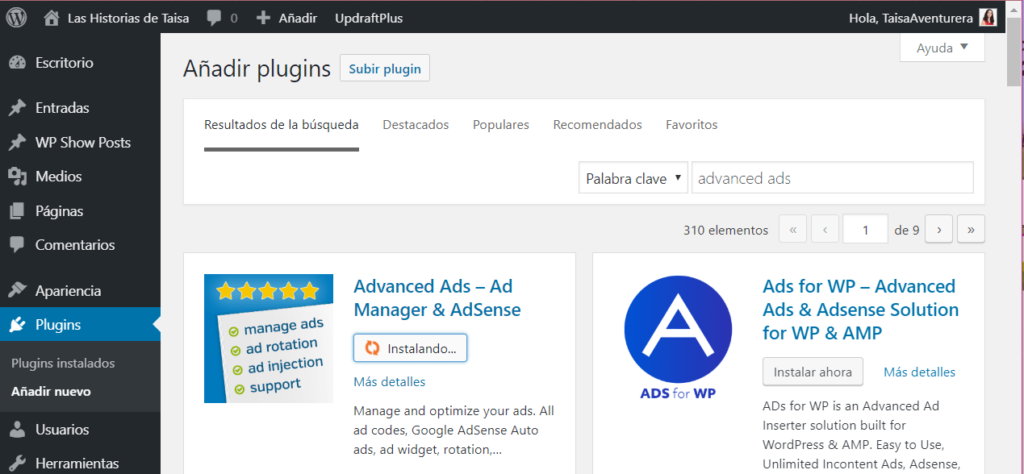The height and width of the screenshot is (474, 1024).
Task: Click the 310 elementos count text
Action: (726, 230)
